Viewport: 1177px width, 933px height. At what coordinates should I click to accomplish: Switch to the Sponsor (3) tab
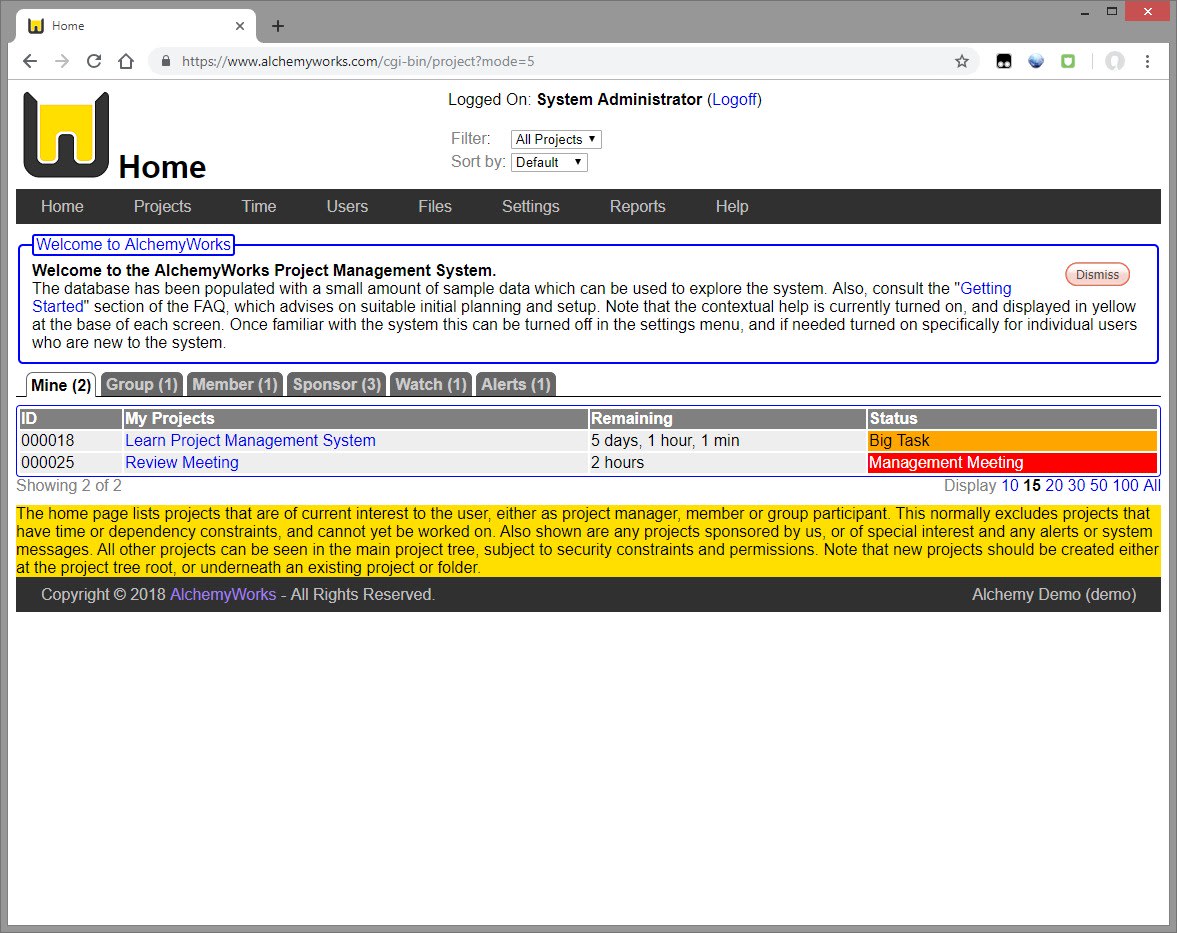tap(337, 384)
